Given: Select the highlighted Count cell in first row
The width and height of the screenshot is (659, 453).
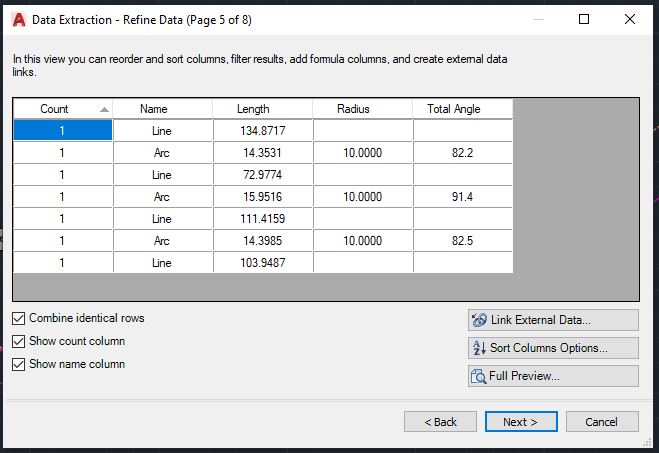Looking at the screenshot, I should point(62,130).
